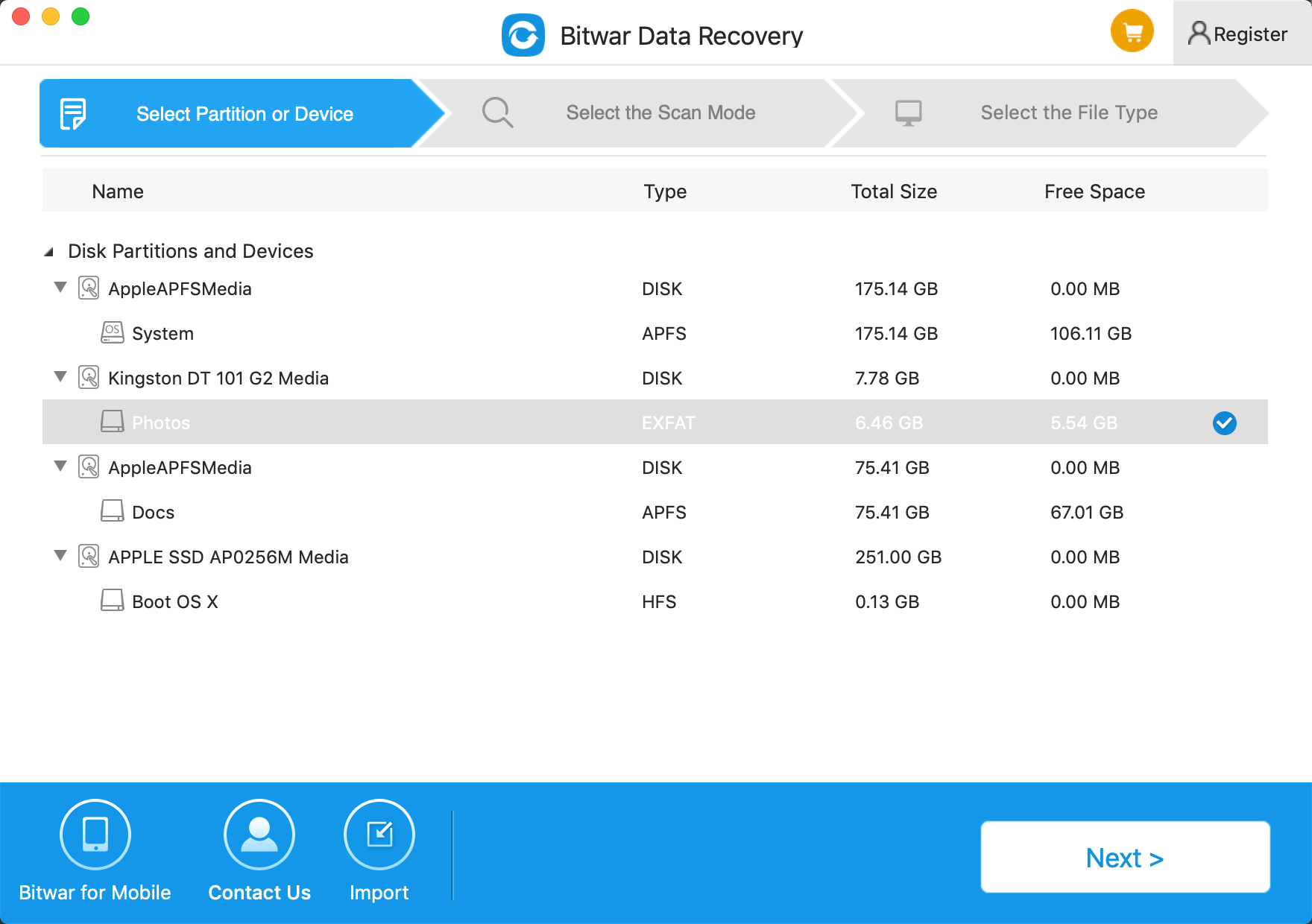Image resolution: width=1312 pixels, height=924 pixels.
Task: Click the System OS drive icon
Action: click(113, 332)
